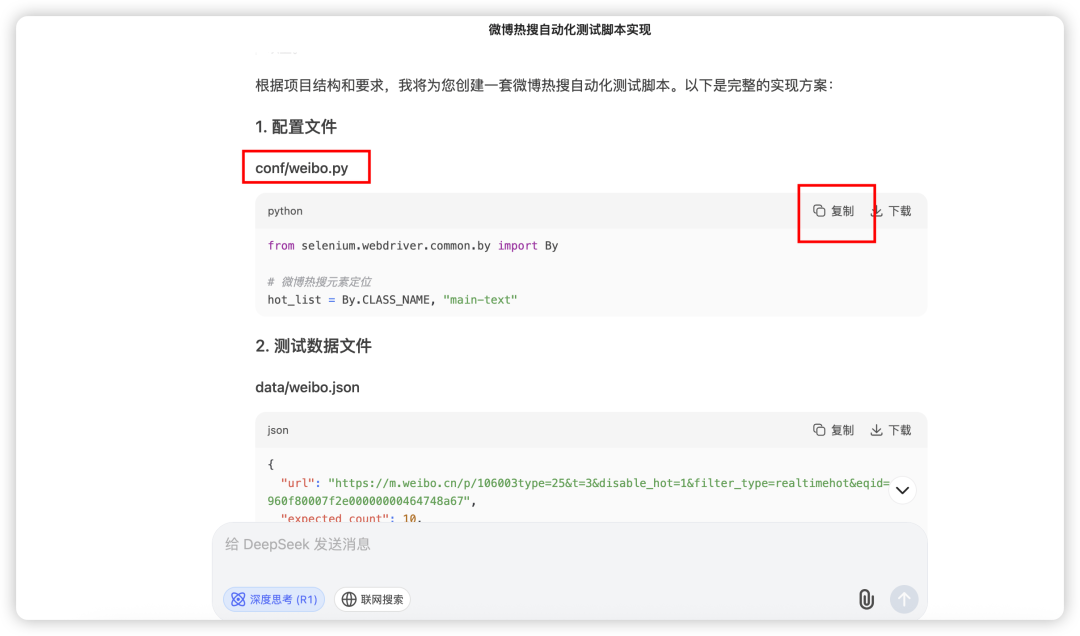This screenshot has width=1080, height=636.
Task: Toggle 联网搜索 web search on
Action: click(x=372, y=599)
